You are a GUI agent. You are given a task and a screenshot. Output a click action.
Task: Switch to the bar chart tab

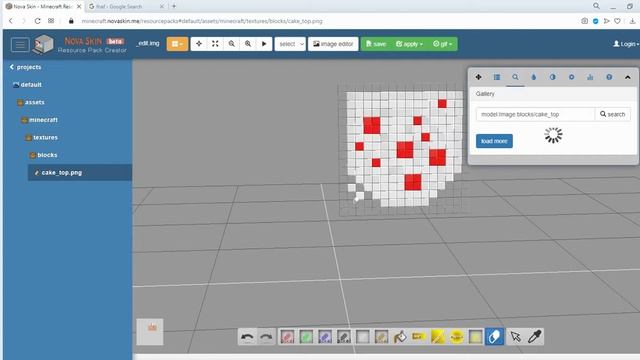point(590,77)
